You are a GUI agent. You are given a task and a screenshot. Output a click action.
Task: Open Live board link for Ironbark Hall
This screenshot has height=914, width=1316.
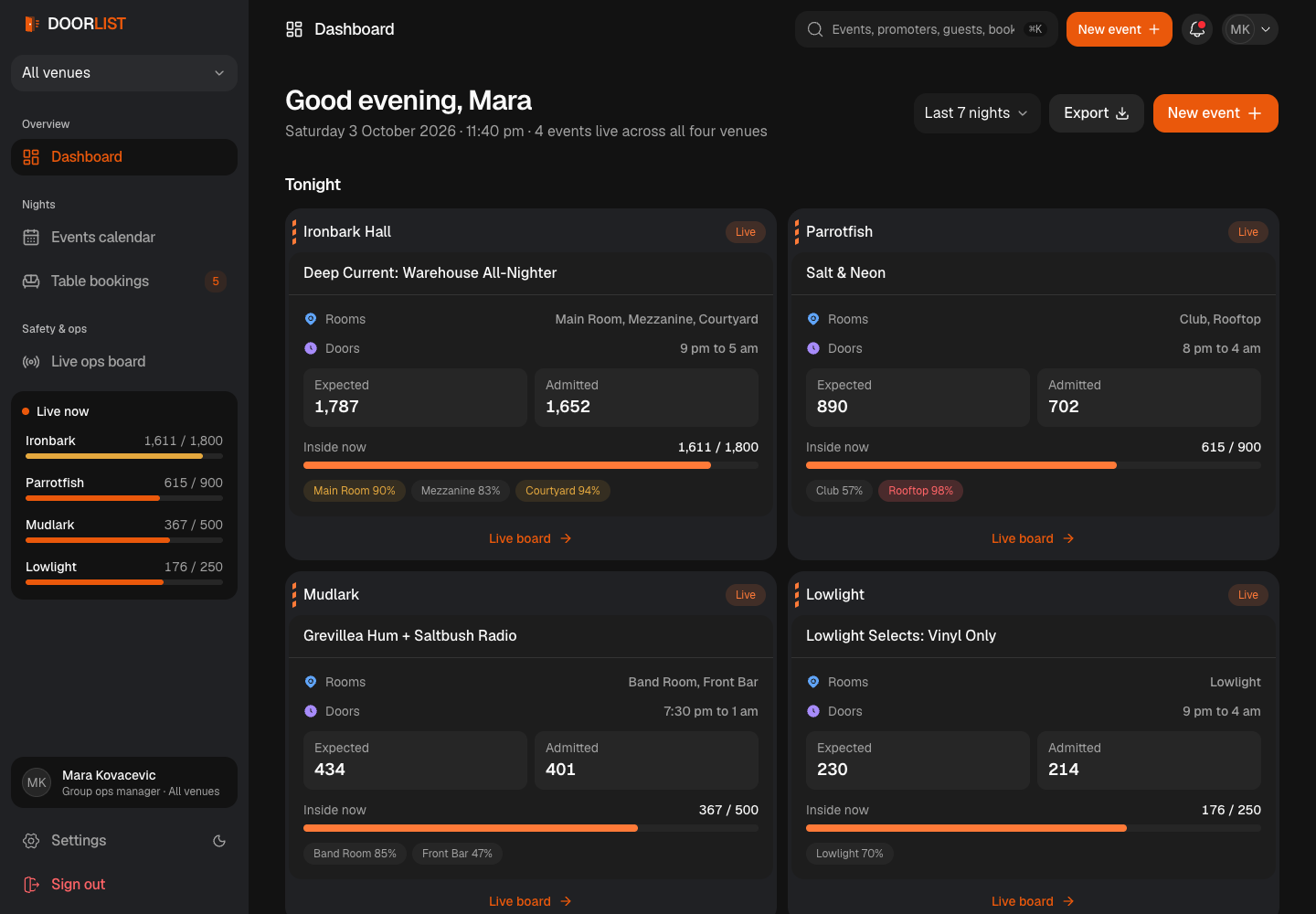[530, 538]
